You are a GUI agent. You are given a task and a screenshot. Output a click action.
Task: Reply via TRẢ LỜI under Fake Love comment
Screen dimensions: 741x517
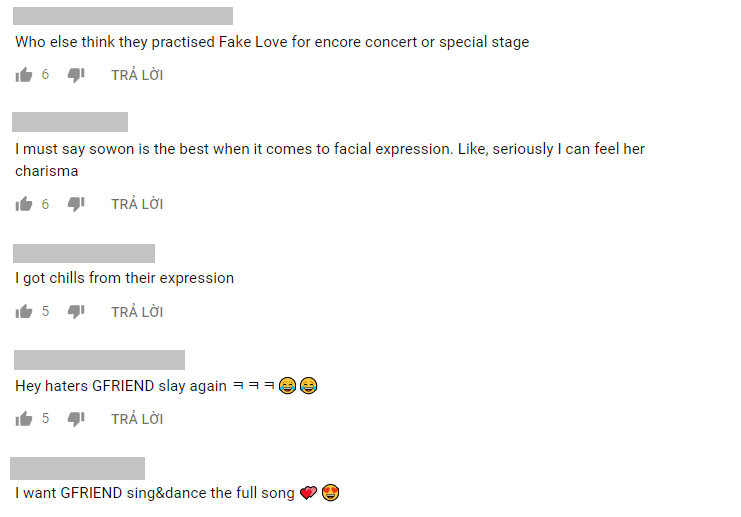[x=137, y=75]
